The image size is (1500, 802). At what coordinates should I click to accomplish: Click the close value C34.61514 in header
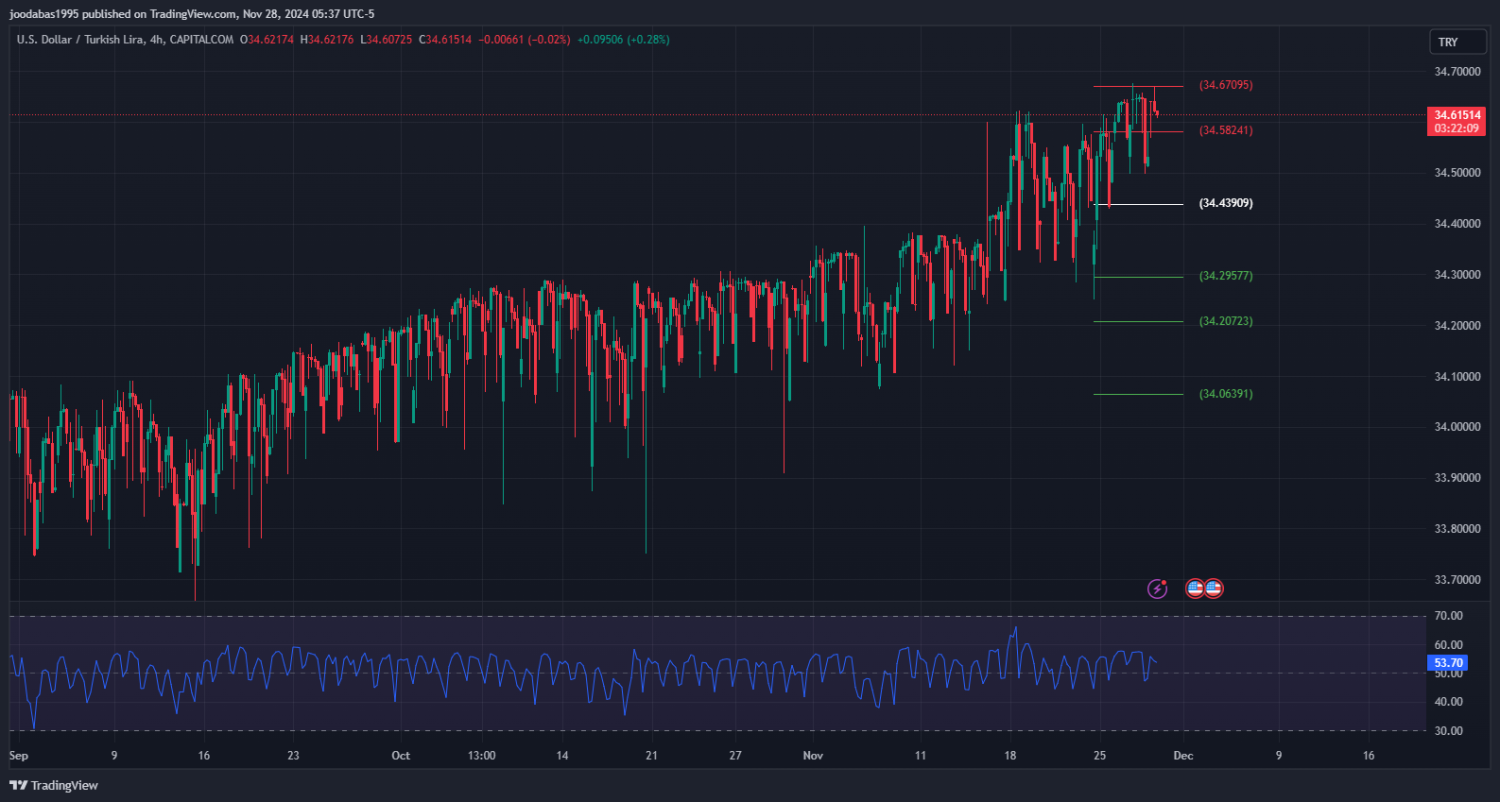point(446,40)
